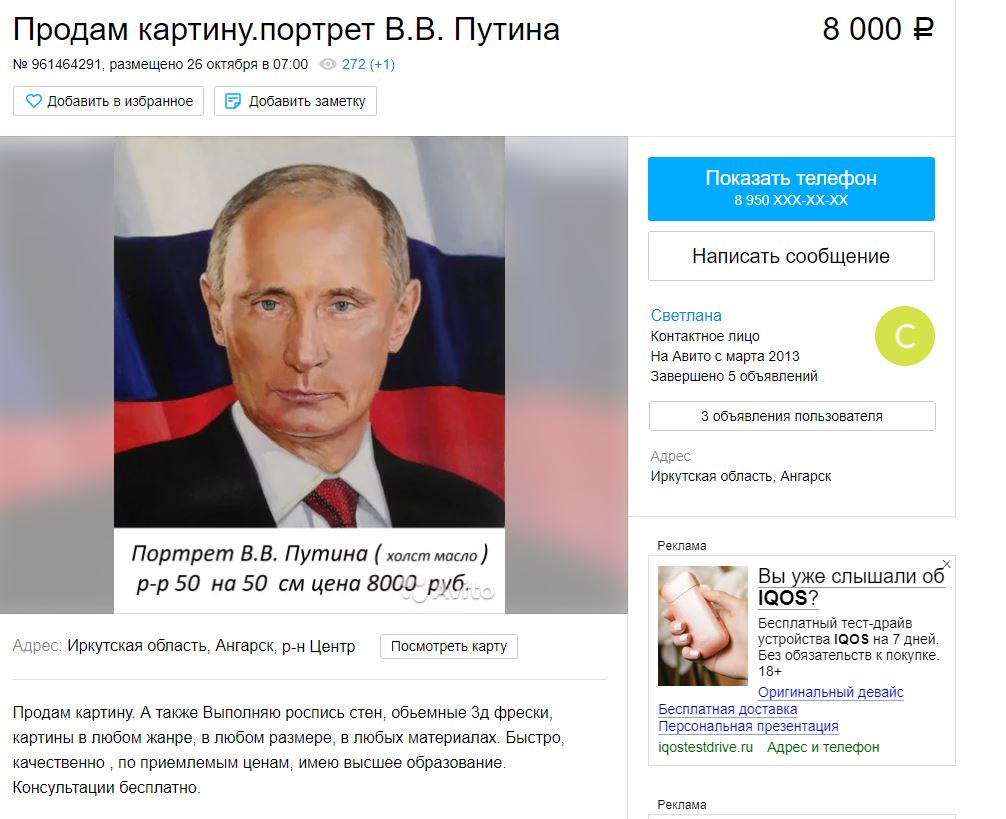The height and width of the screenshot is (819, 1006).
Task: Click the Оригинальный девайс link
Action: pyautogui.click(x=830, y=692)
